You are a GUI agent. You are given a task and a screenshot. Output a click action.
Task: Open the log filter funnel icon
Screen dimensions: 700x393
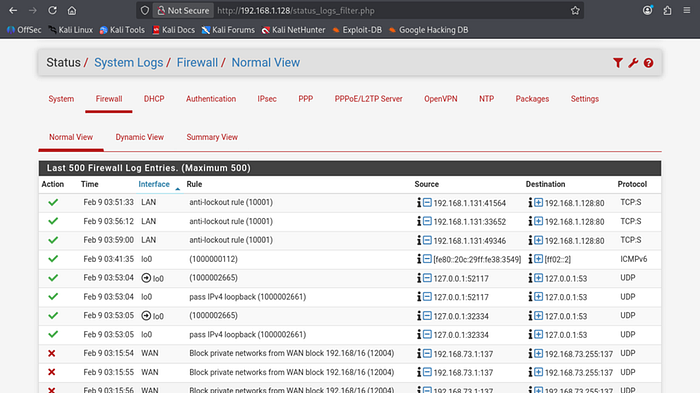click(x=618, y=63)
